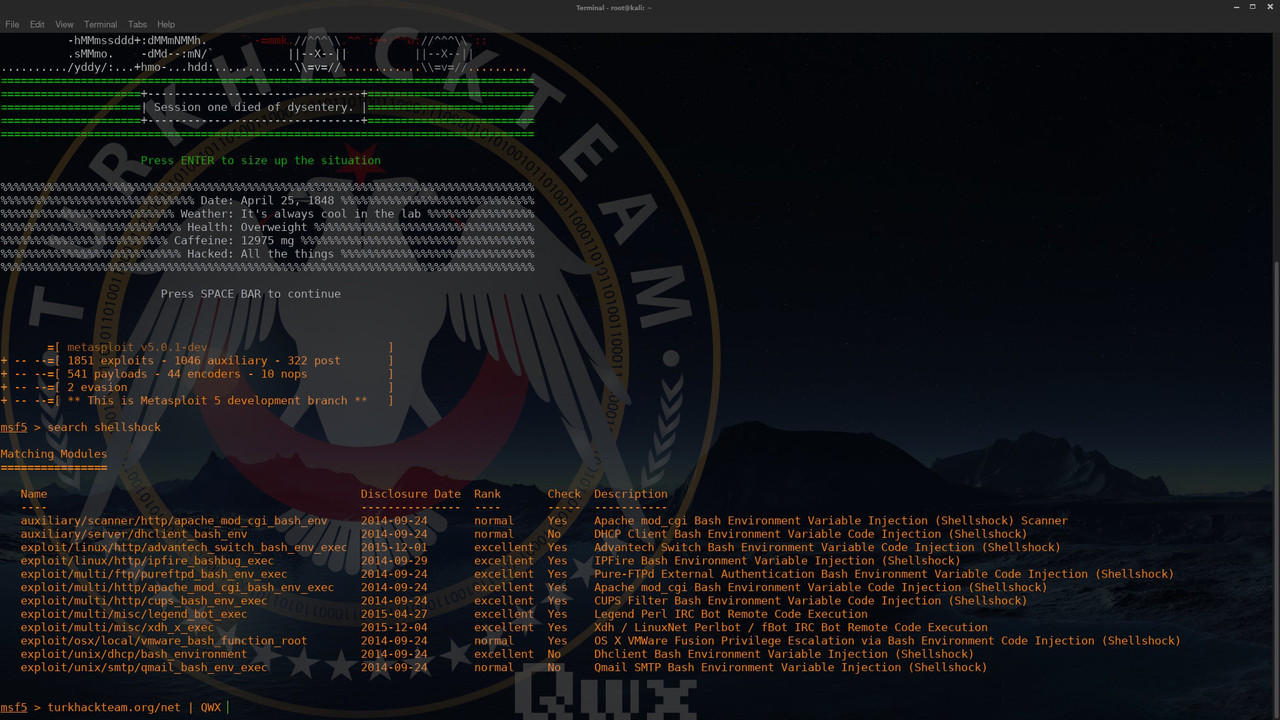Viewport: 1280px width, 720px height.
Task: Click 'Session one died of dysentery.' banner
Action: point(254,107)
